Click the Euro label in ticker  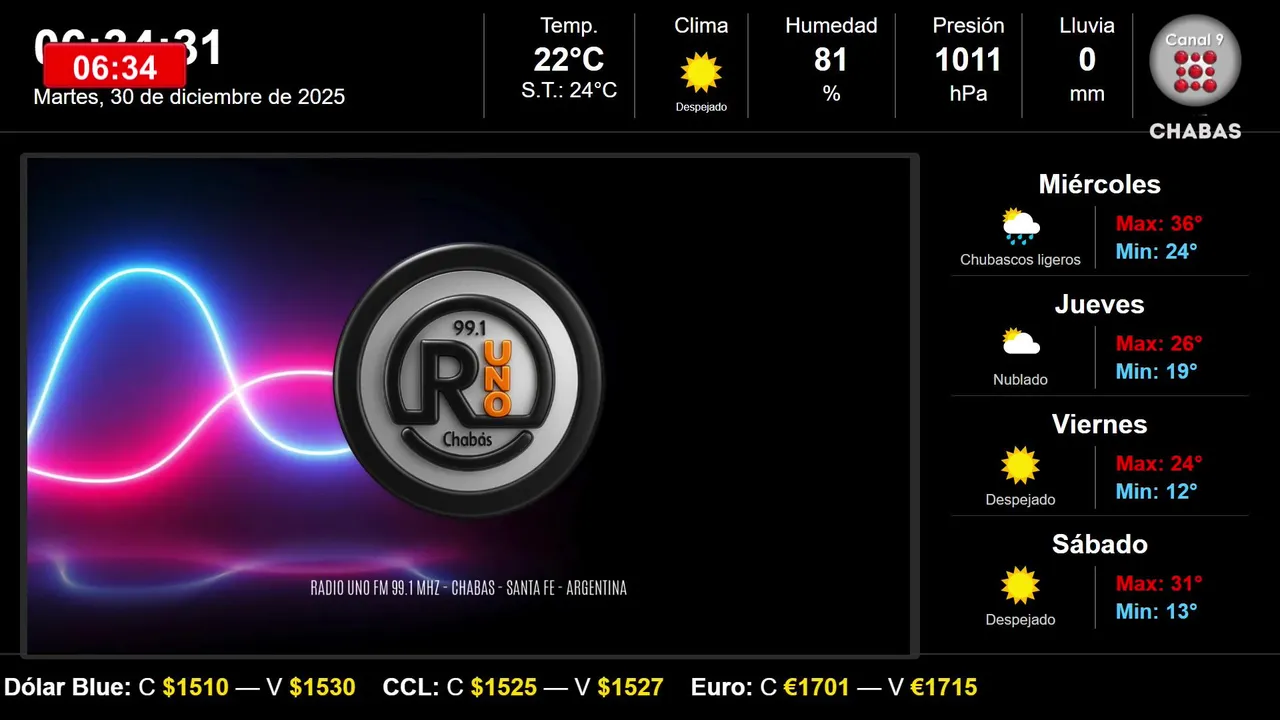coord(722,687)
